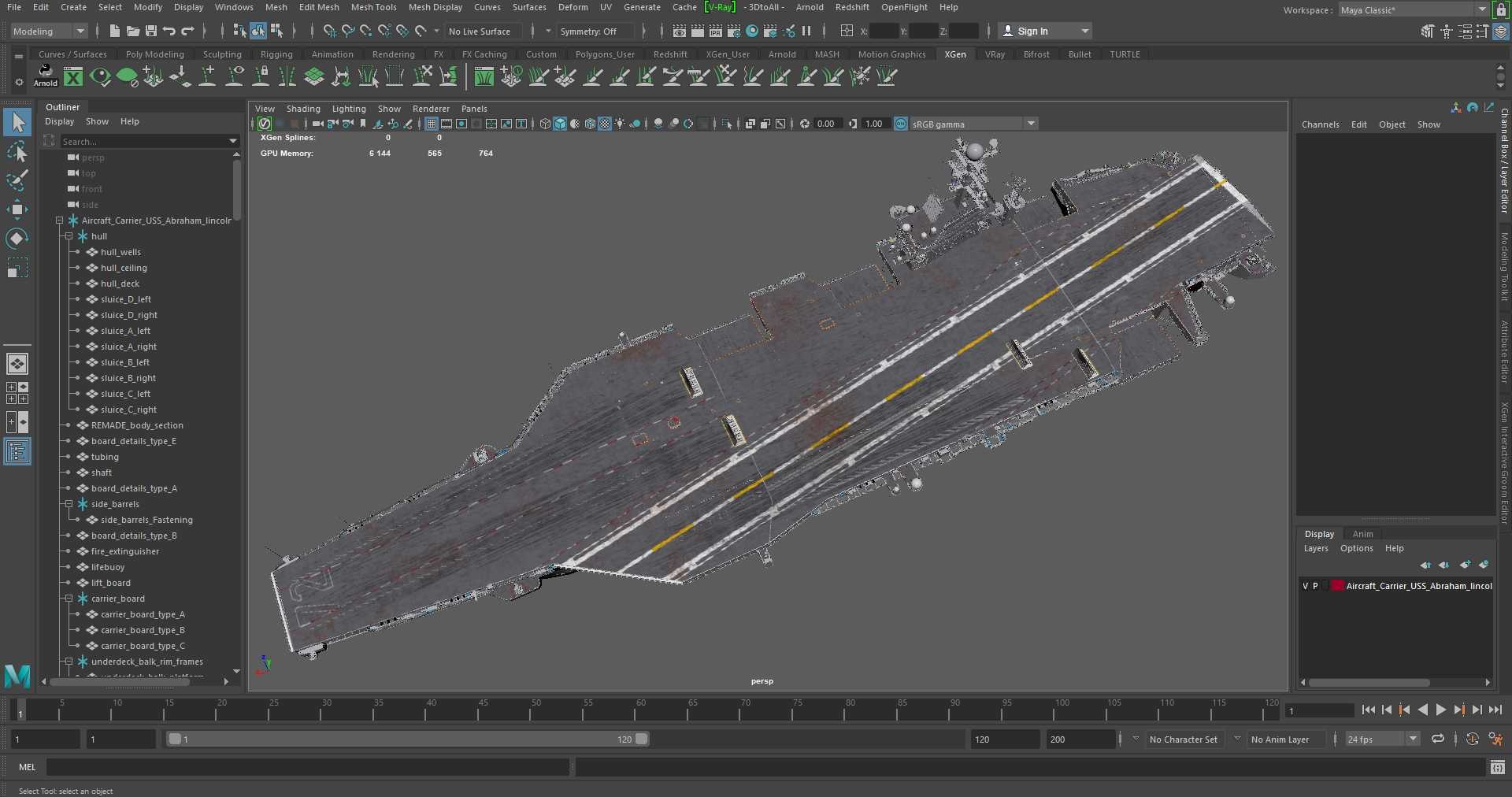Toggle loop playback mode button
Viewport: 1512px width, 797px height.
pos(1438,739)
